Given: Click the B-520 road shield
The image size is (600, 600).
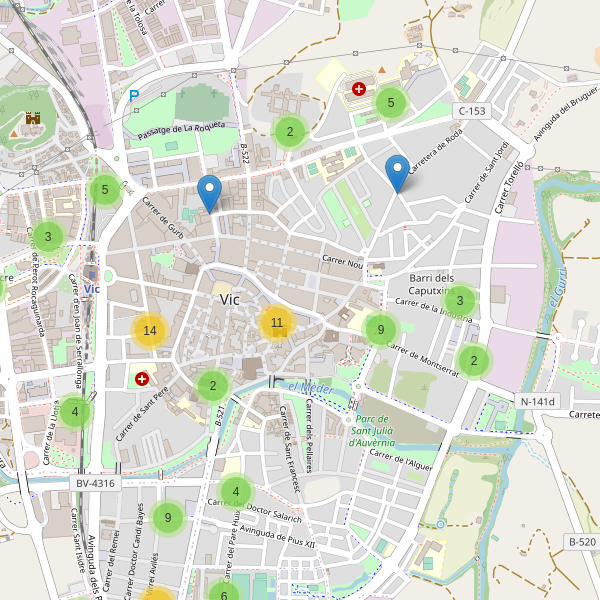Looking at the screenshot, I should (x=582, y=542).
